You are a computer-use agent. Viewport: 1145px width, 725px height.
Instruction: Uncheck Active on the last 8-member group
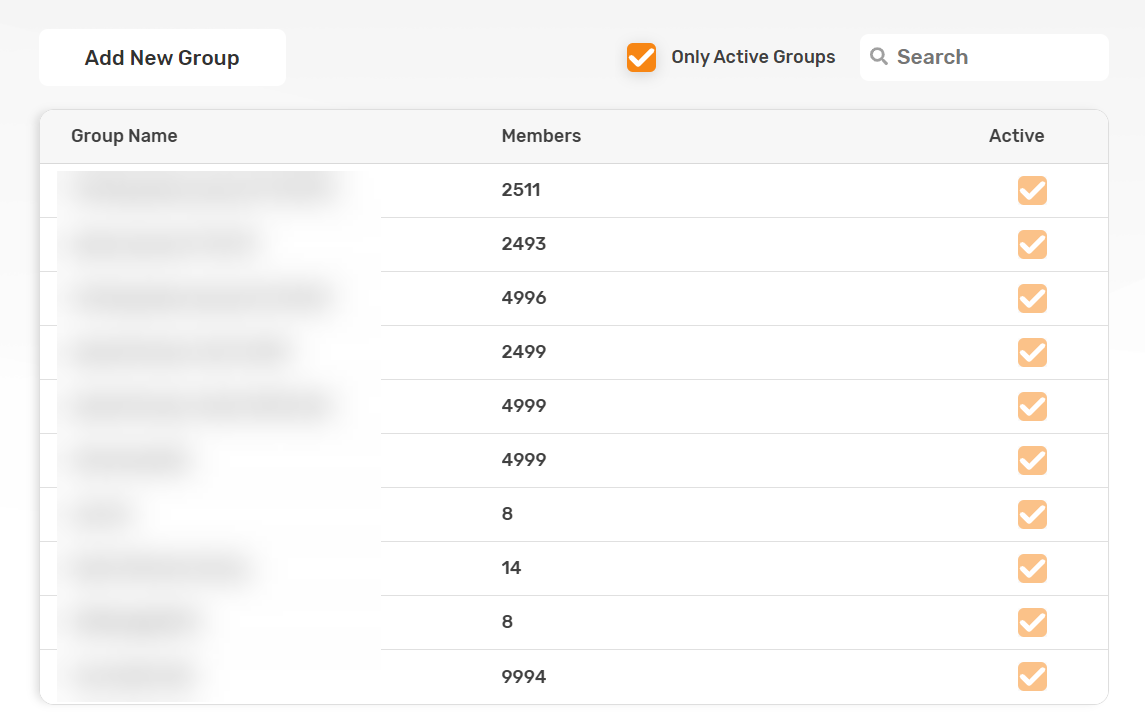click(x=1032, y=622)
